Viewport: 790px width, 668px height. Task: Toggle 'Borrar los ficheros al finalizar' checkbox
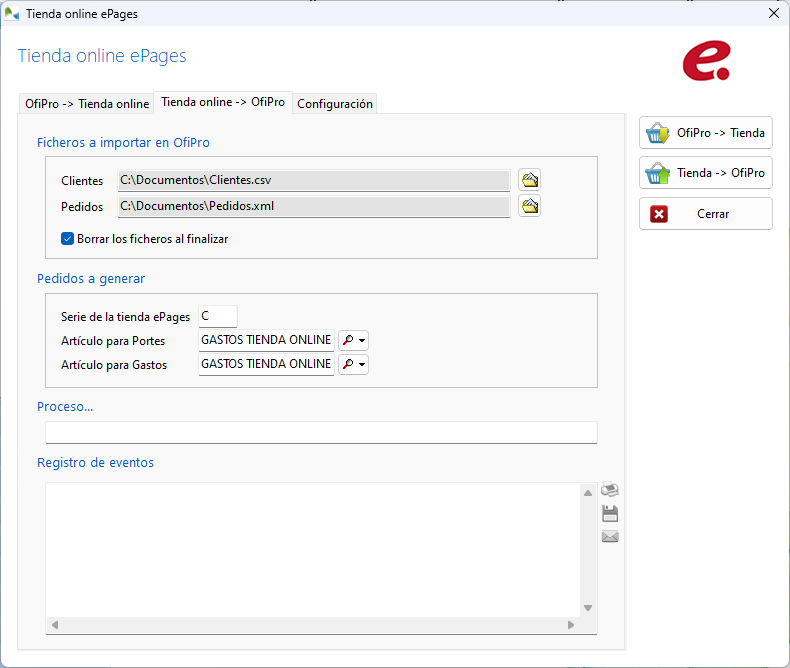point(68,239)
